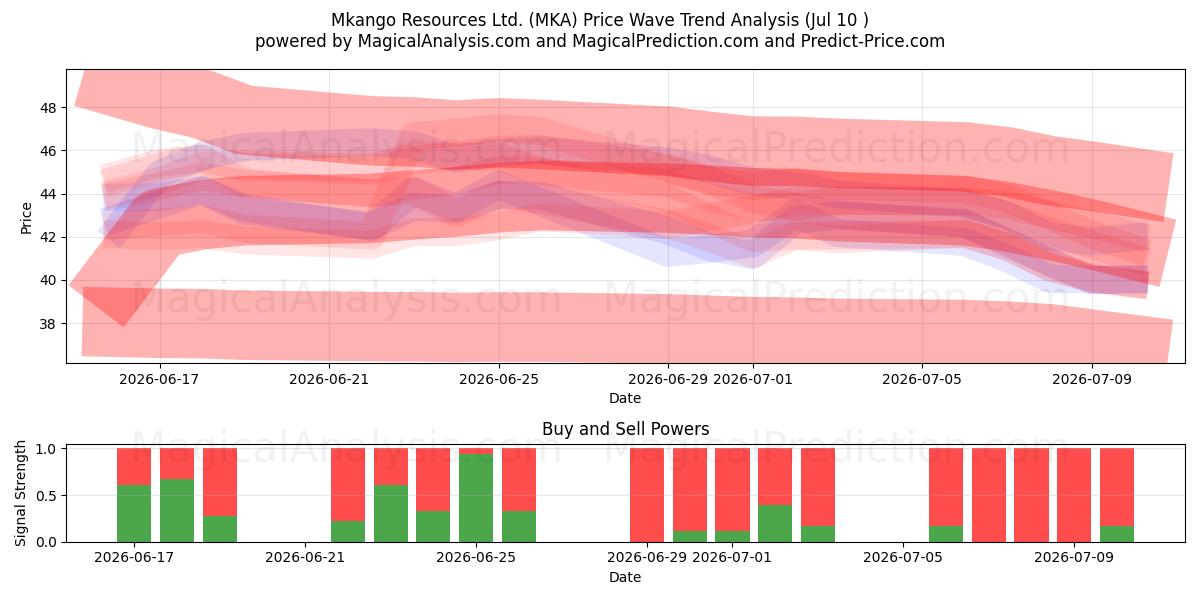Screen dimensions: 1200x600
Task: Click the Mkango Resources Price Wave Trend title
Action: (600, 20)
